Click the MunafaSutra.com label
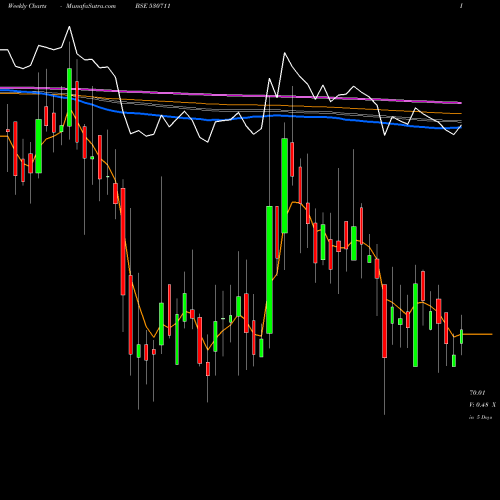 point(91,6)
